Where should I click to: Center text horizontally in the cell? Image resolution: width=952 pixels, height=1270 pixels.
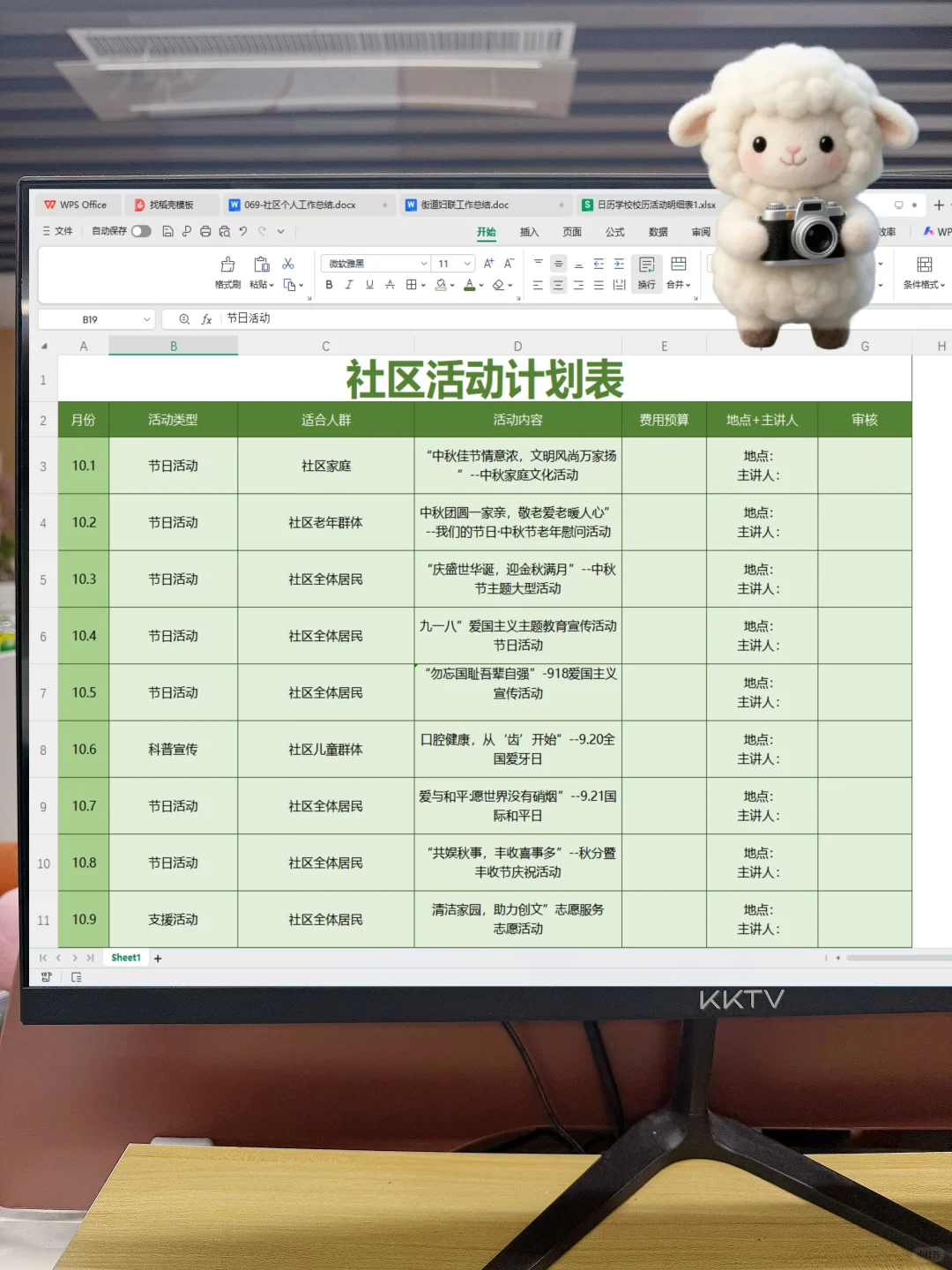coord(558,285)
